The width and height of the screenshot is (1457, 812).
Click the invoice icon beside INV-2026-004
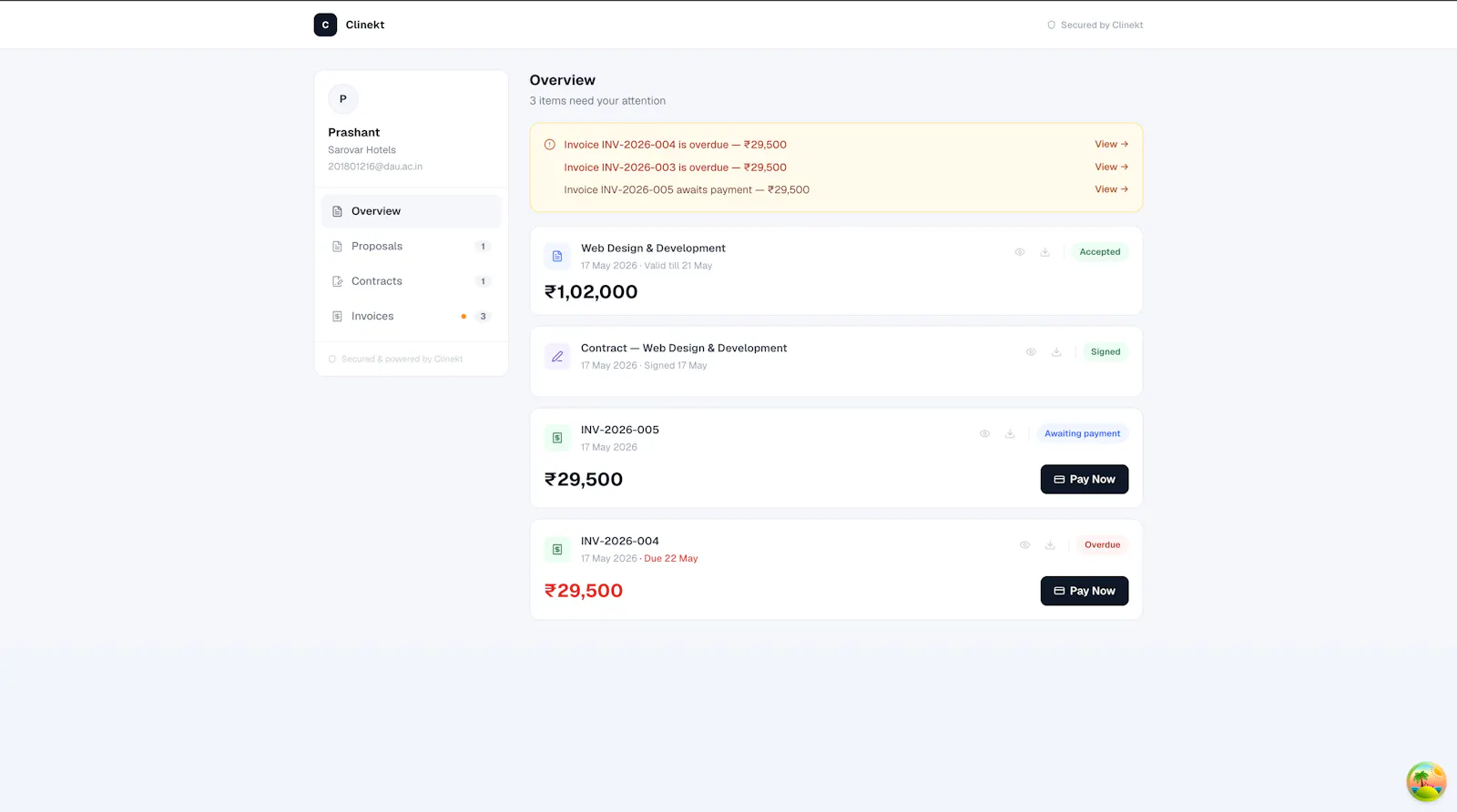click(x=557, y=550)
